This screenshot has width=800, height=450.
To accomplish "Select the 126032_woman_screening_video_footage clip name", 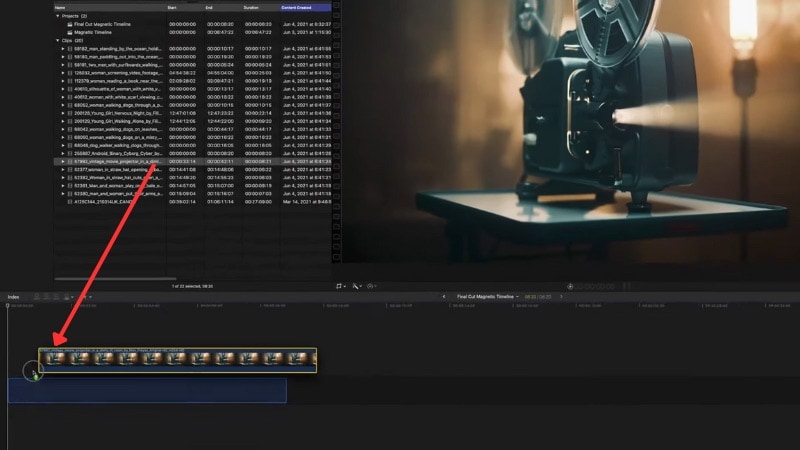I will (x=118, y=73).
